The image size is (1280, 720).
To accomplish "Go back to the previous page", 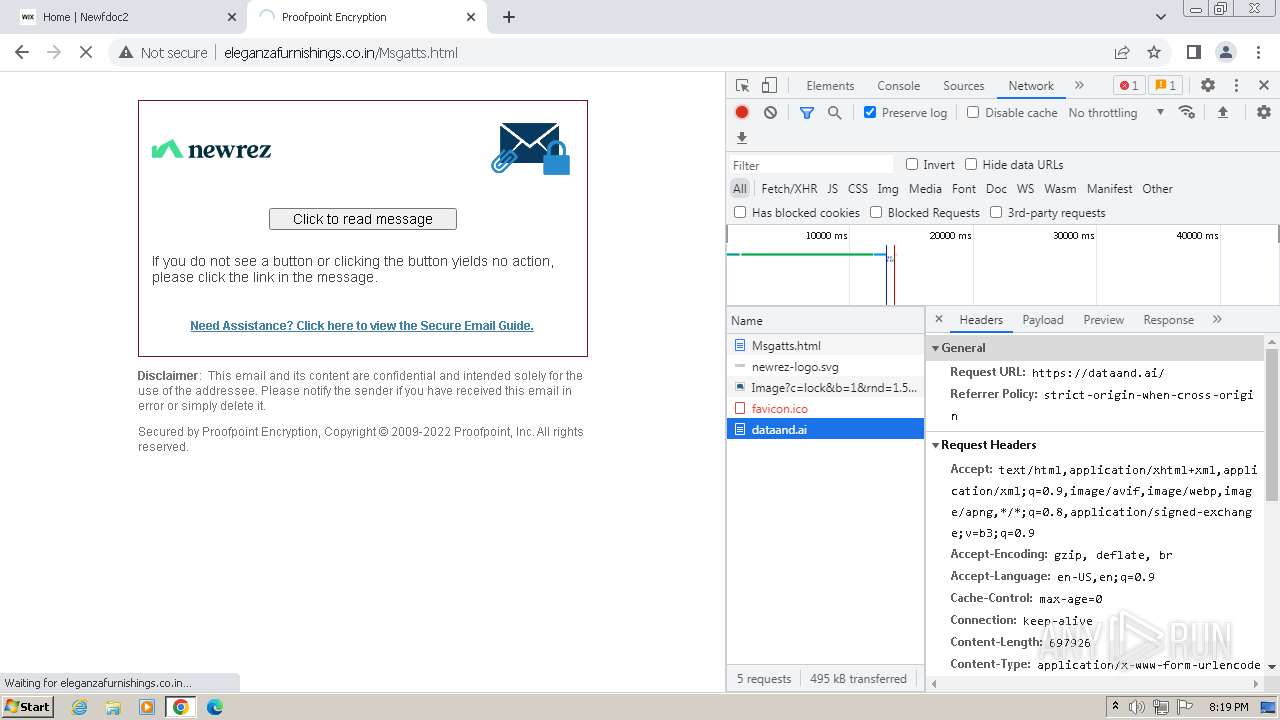I will click(22, 52).
